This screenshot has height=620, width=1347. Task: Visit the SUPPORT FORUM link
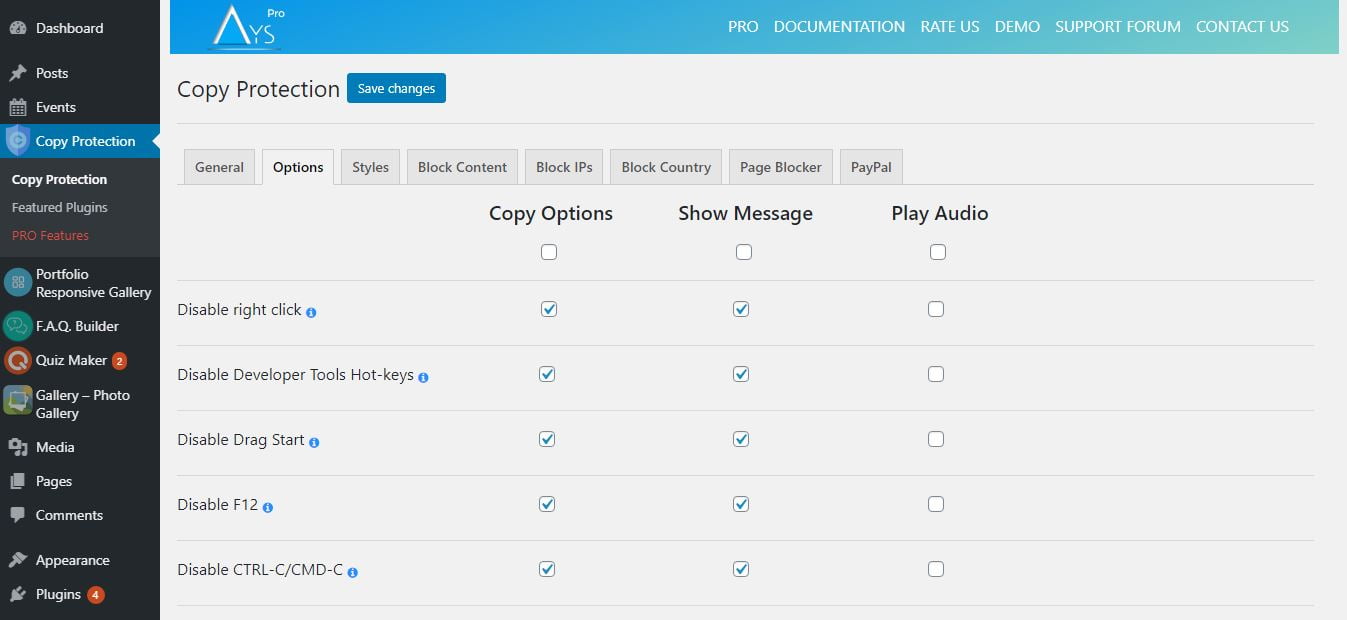(1118, 27)
